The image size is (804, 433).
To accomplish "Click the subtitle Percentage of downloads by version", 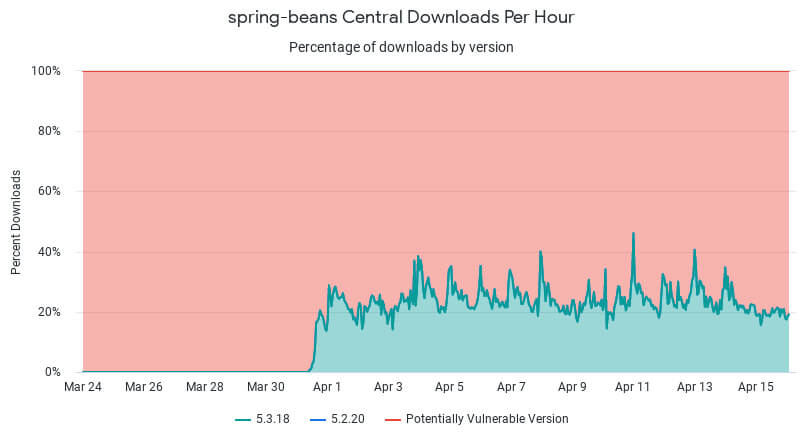I will [401, 47].
